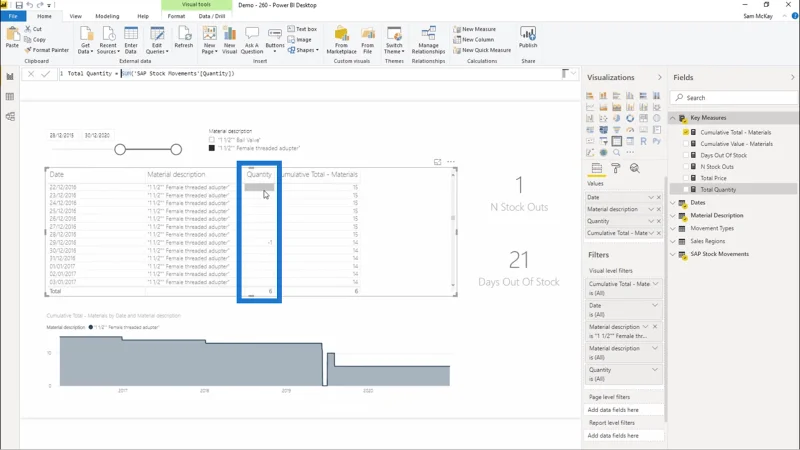Screen dimensions: 800x450
Task: Open Get Data in the ribbon
Action: (x=85, y=40)
